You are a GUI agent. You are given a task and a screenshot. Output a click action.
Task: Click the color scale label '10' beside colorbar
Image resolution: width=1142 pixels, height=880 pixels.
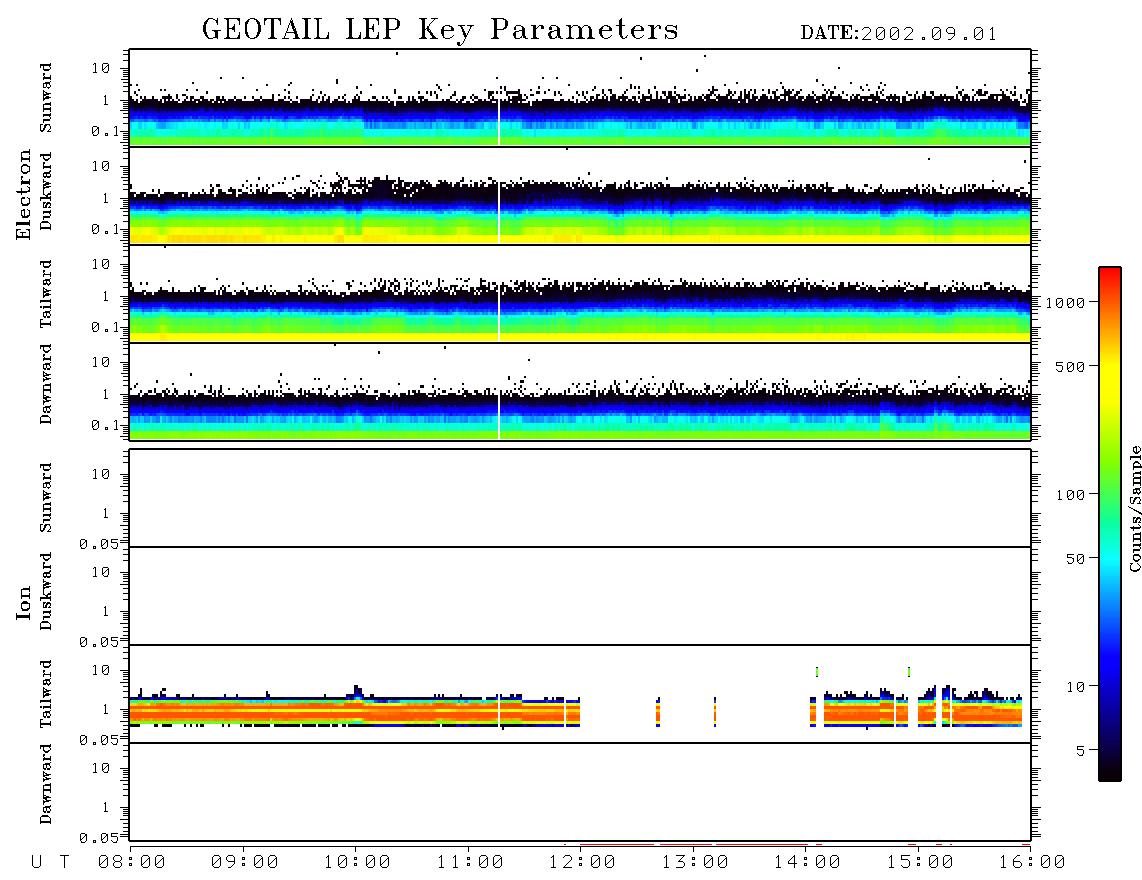tap(1074, 687)
